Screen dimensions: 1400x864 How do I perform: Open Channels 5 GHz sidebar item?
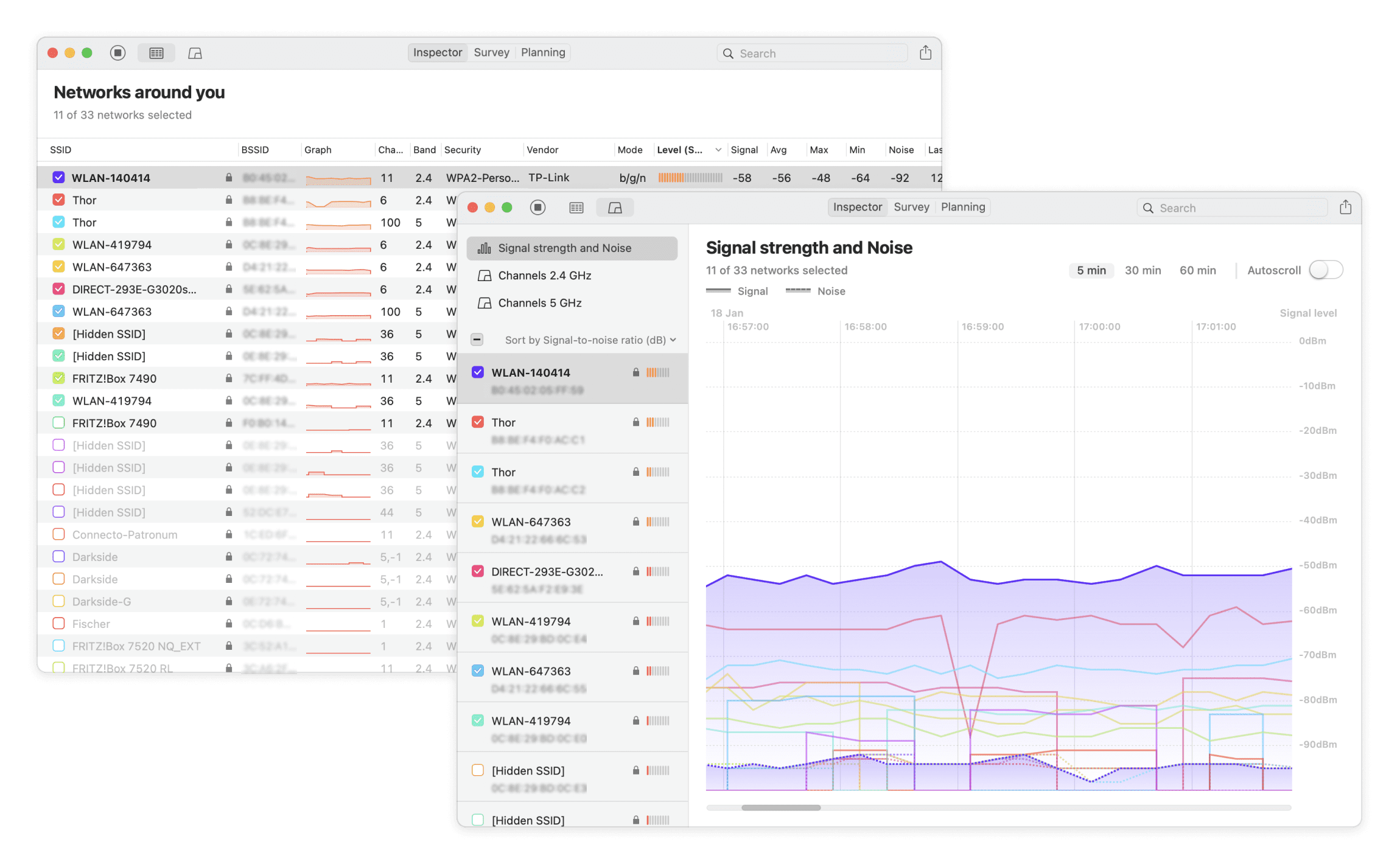pos(539,303)
